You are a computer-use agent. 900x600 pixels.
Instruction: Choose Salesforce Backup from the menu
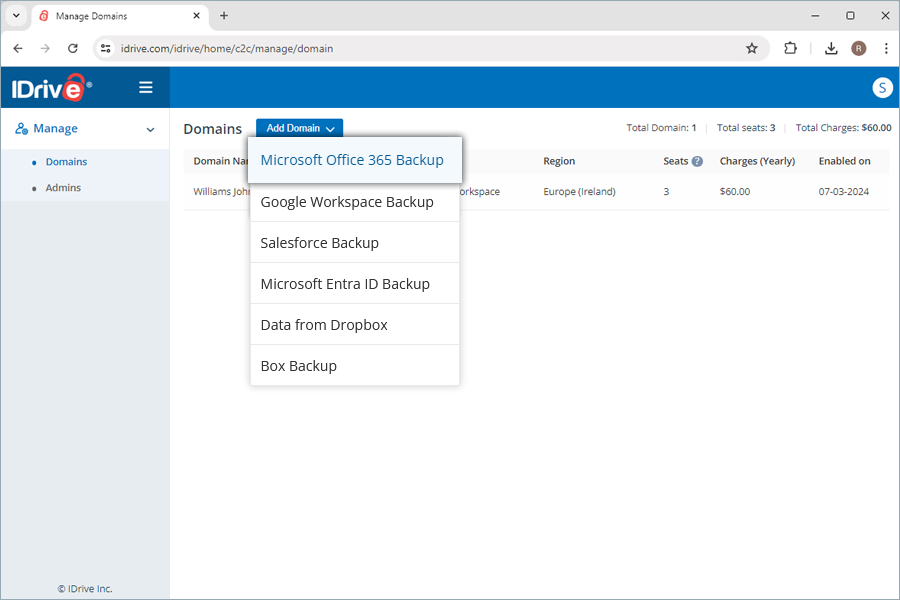pyautogui.click(x=355, y=243)
